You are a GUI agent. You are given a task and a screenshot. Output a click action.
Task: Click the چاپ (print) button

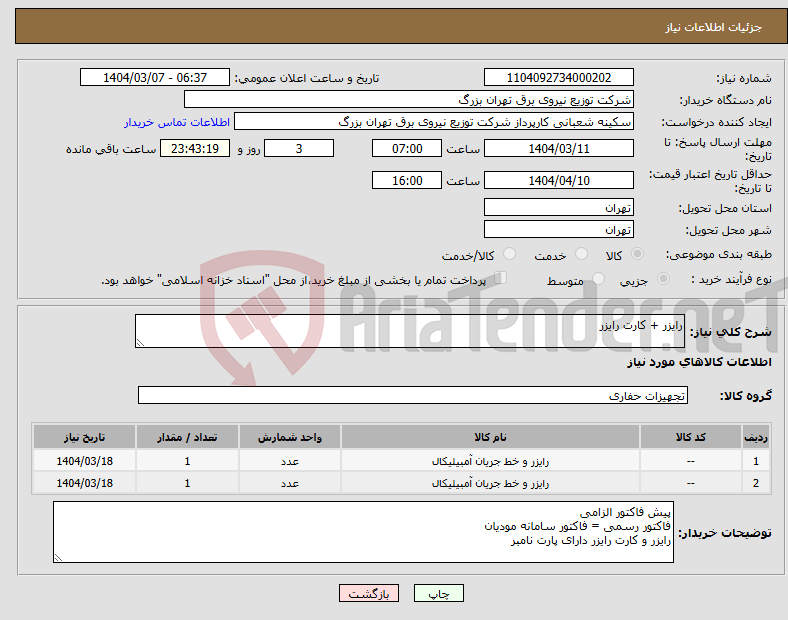click(438, 593)
